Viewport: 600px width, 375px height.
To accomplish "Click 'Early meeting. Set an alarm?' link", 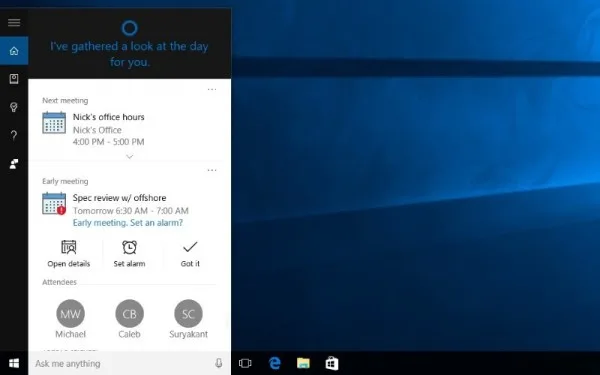I will [x=128, y=223].
